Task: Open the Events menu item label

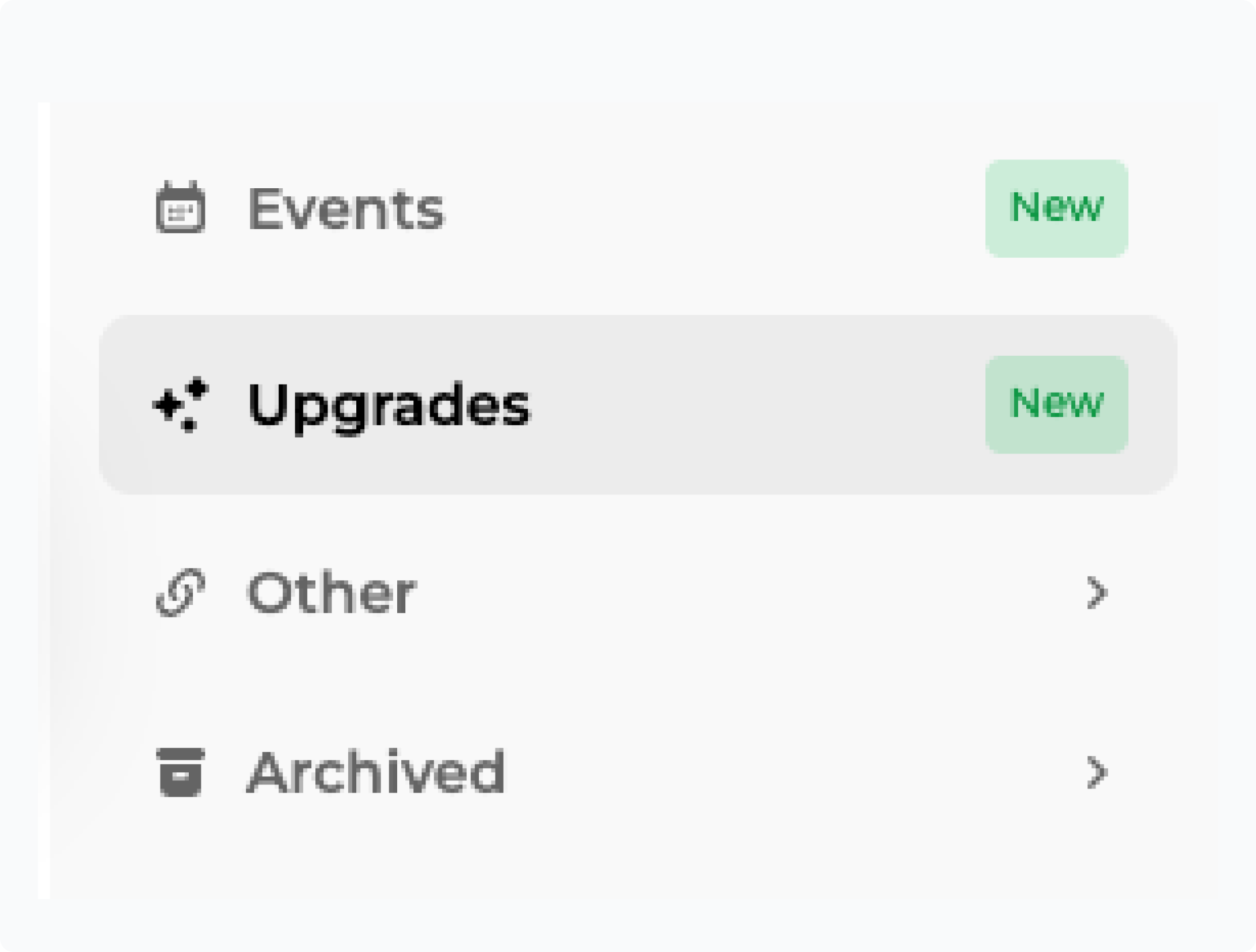Action: 346,208
